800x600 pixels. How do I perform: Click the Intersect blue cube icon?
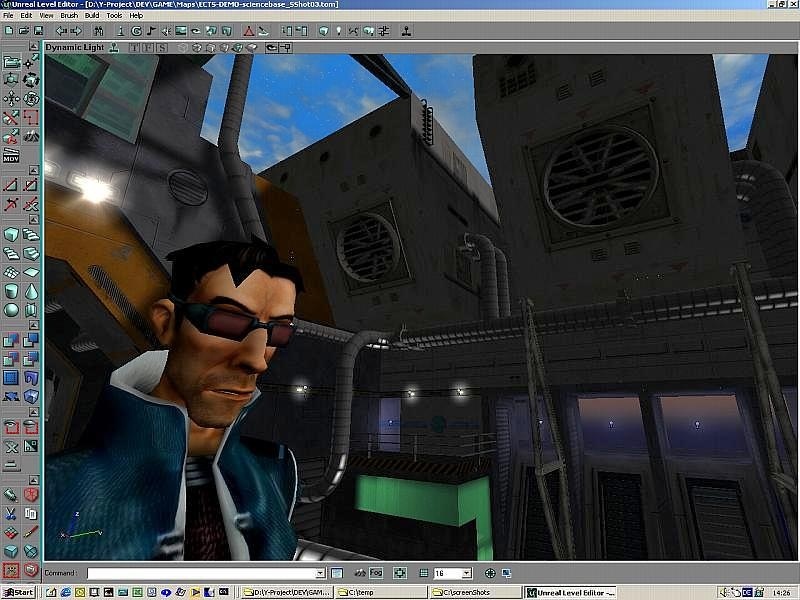pos(11,359)
